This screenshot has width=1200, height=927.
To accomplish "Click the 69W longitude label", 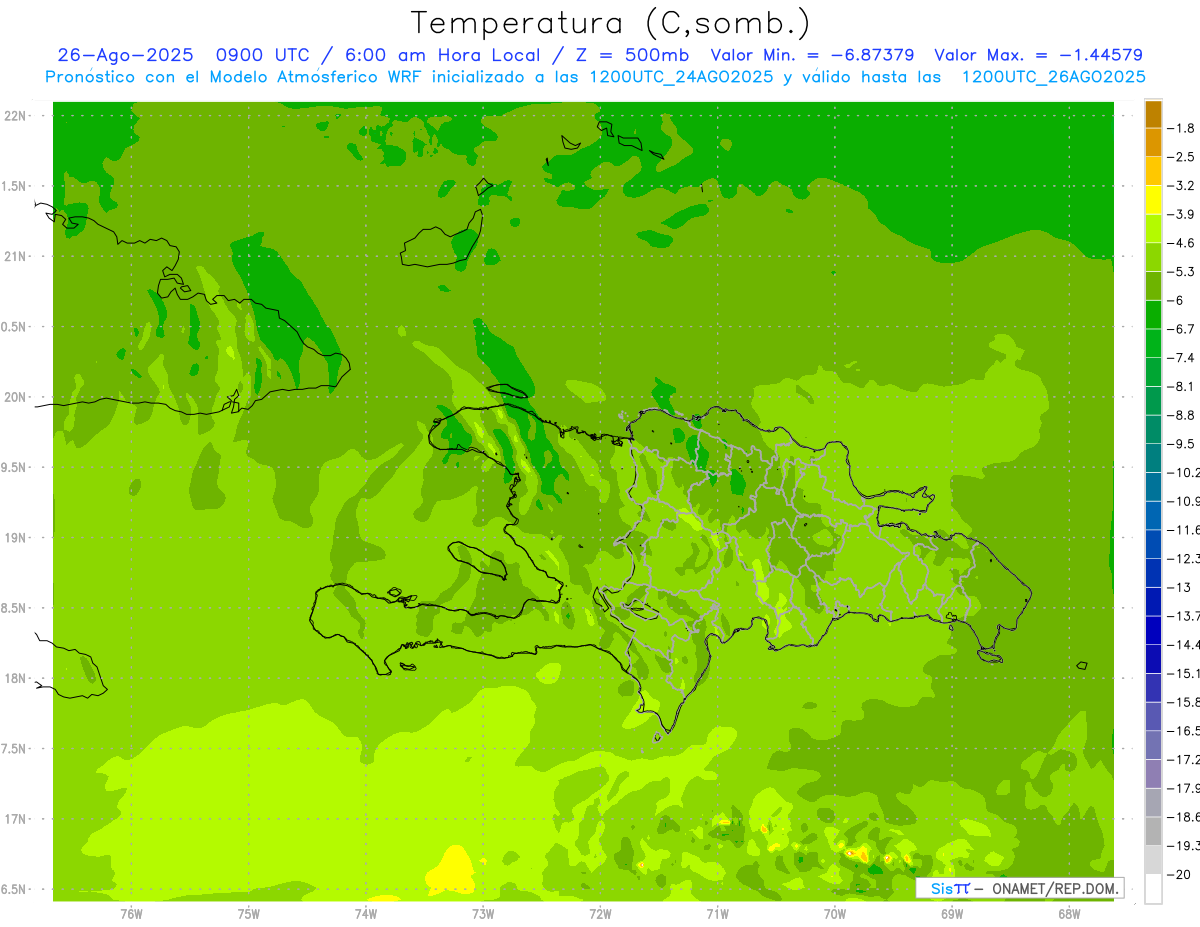I will pyautogui.click(x=952, y=913).
